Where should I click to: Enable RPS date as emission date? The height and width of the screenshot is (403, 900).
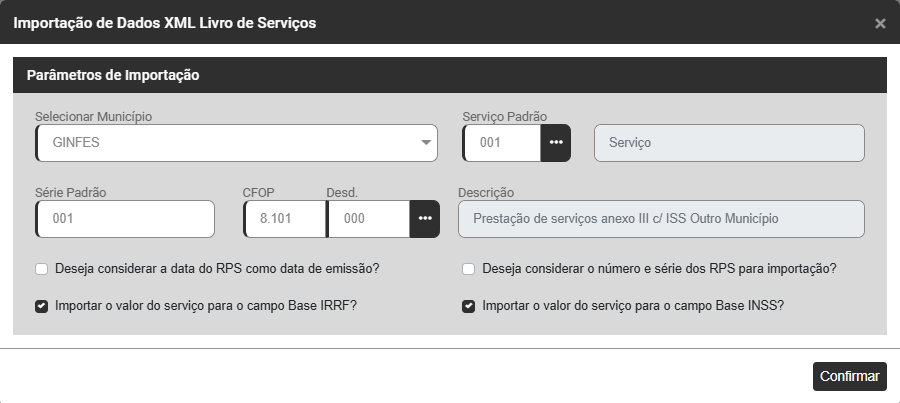tap(41, 269)
